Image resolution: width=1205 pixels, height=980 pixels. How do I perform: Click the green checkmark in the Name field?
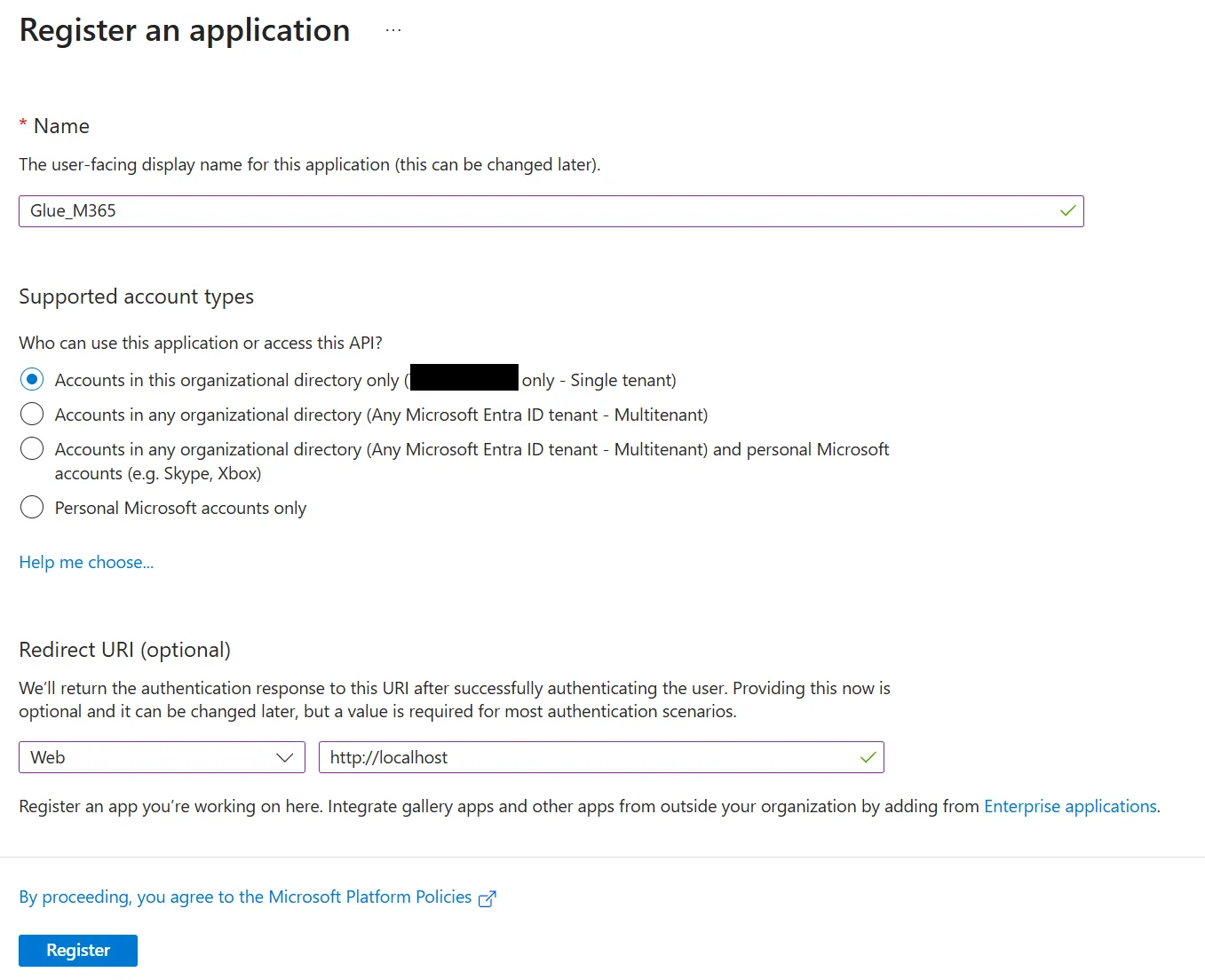coord(1066,211)
